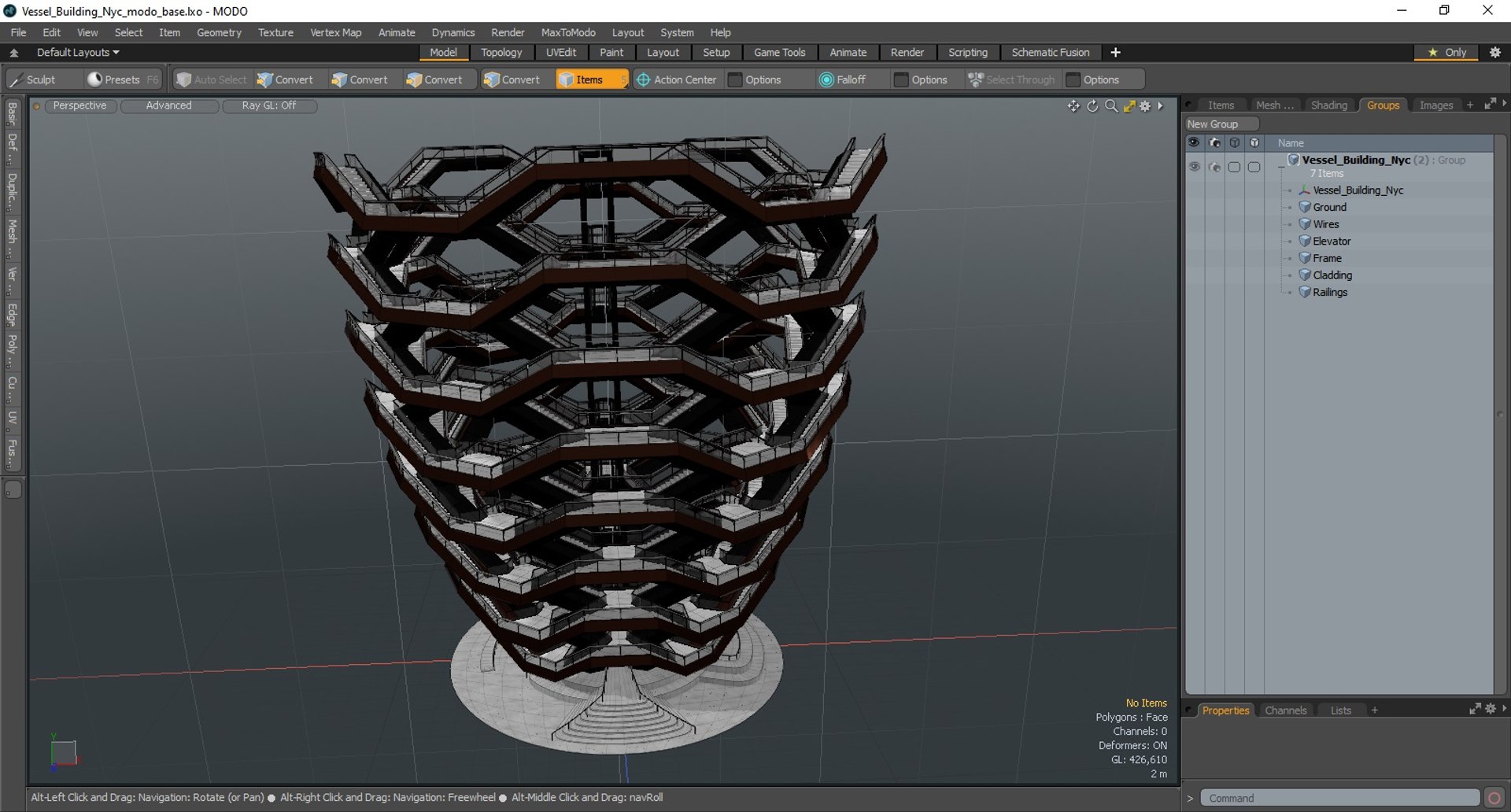Click inside the Command input field
Viewport: 1511px width, 812px height.
click(1339, 798)
